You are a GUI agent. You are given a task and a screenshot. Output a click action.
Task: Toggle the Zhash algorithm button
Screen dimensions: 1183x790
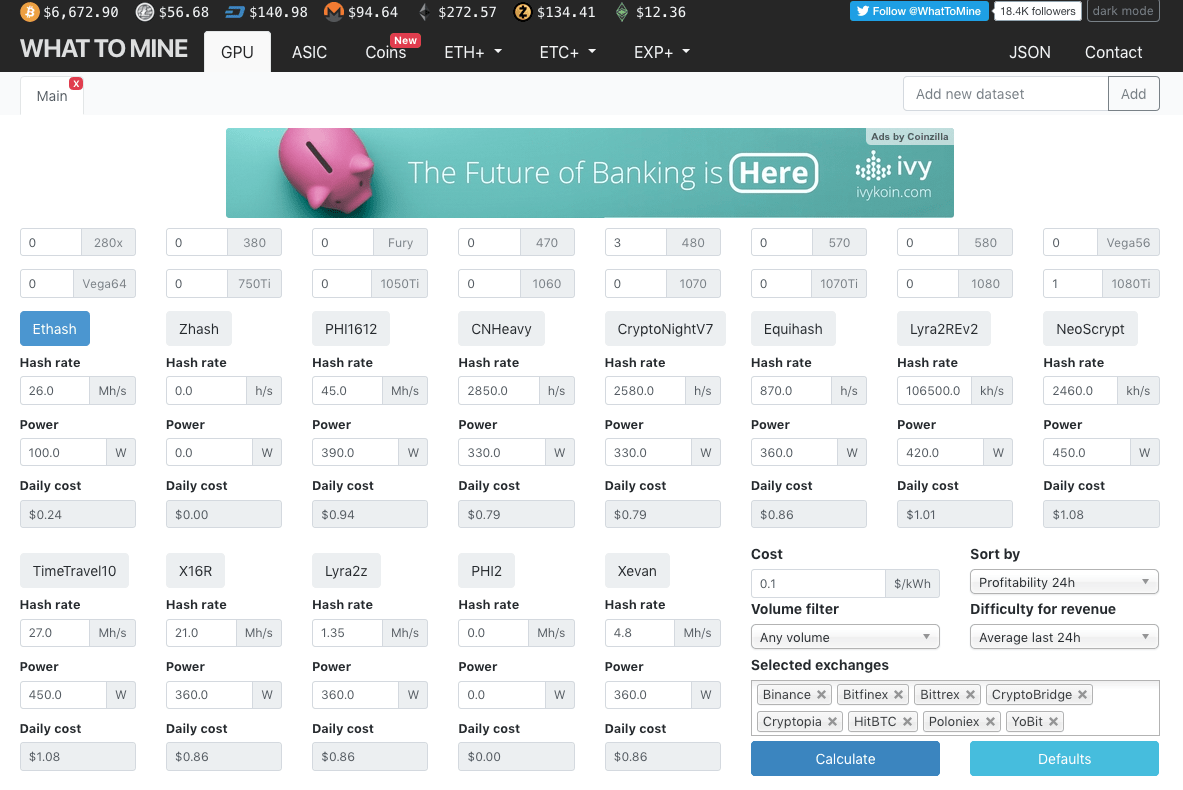point(198,329)
